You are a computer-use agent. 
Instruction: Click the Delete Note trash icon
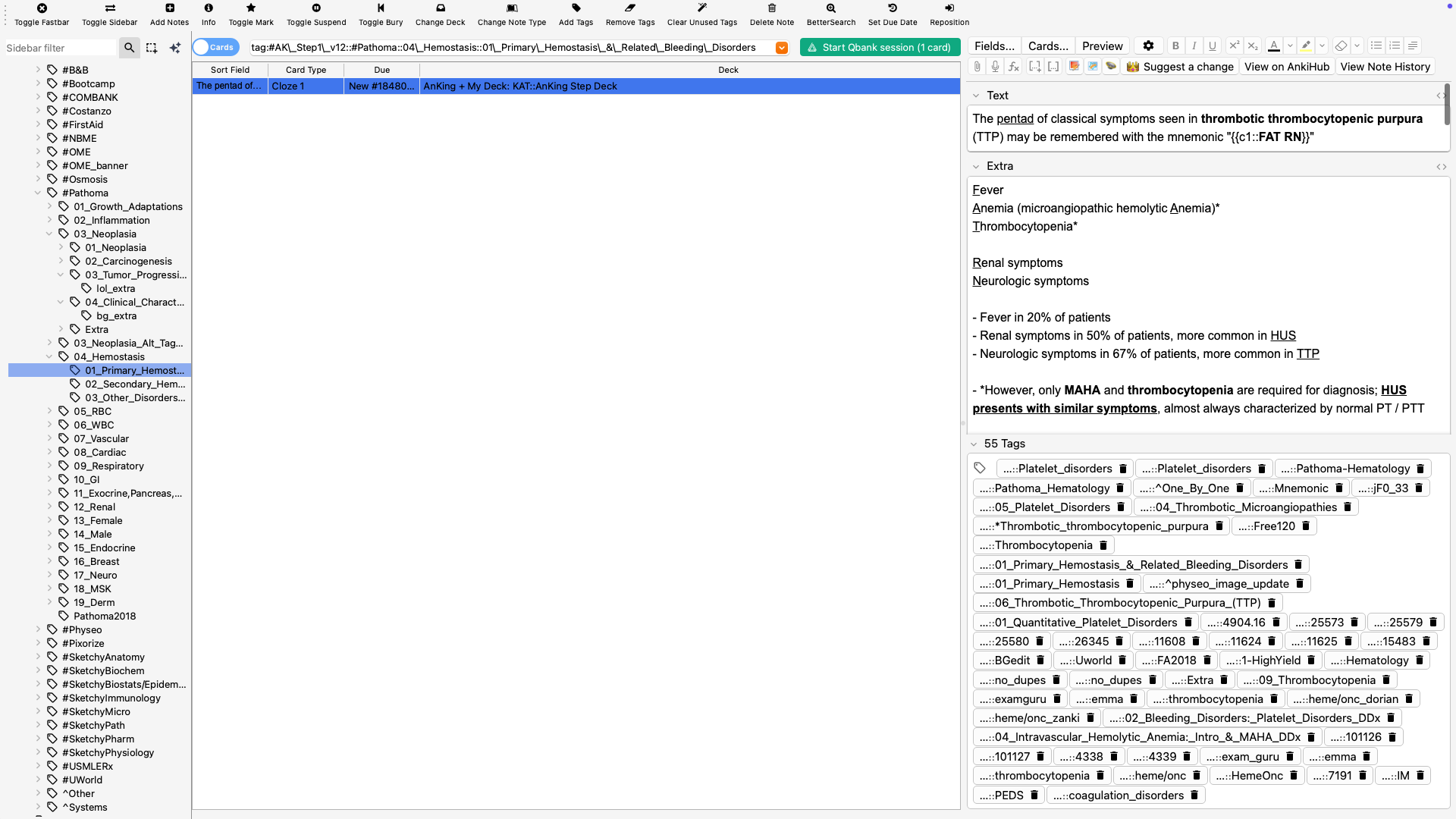(x=772, y=8)
